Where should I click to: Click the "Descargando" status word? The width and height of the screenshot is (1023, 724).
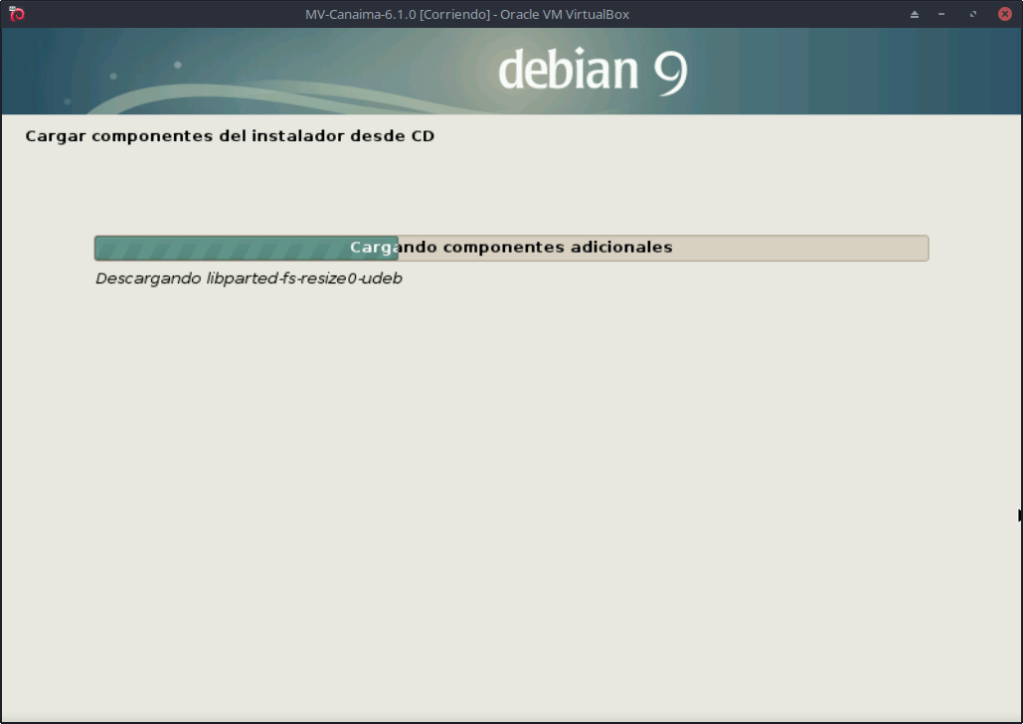(148, 278)
